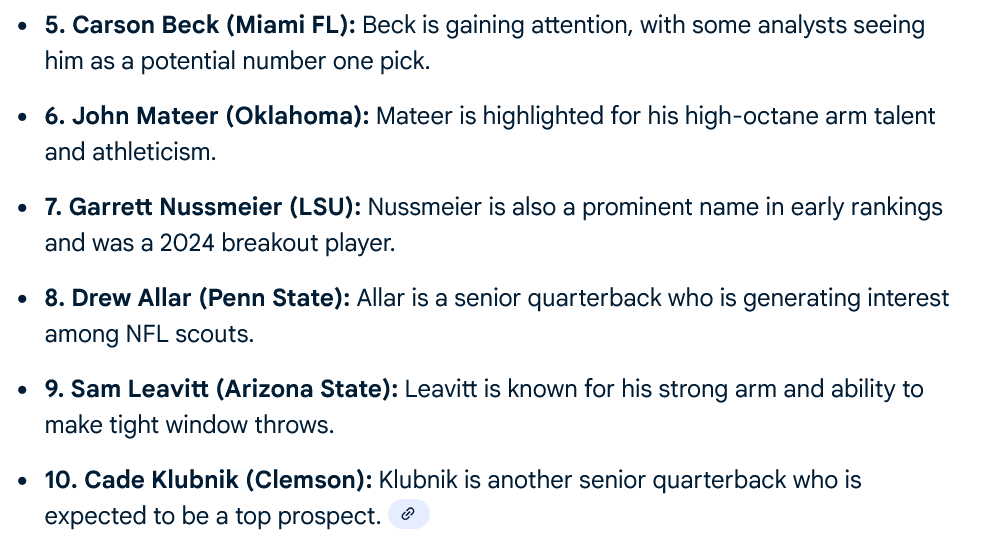Click the bullet point before Cade Klubnik
This screenshot has width=987, height=556.
pyautogui.click(x=23, y=482)
